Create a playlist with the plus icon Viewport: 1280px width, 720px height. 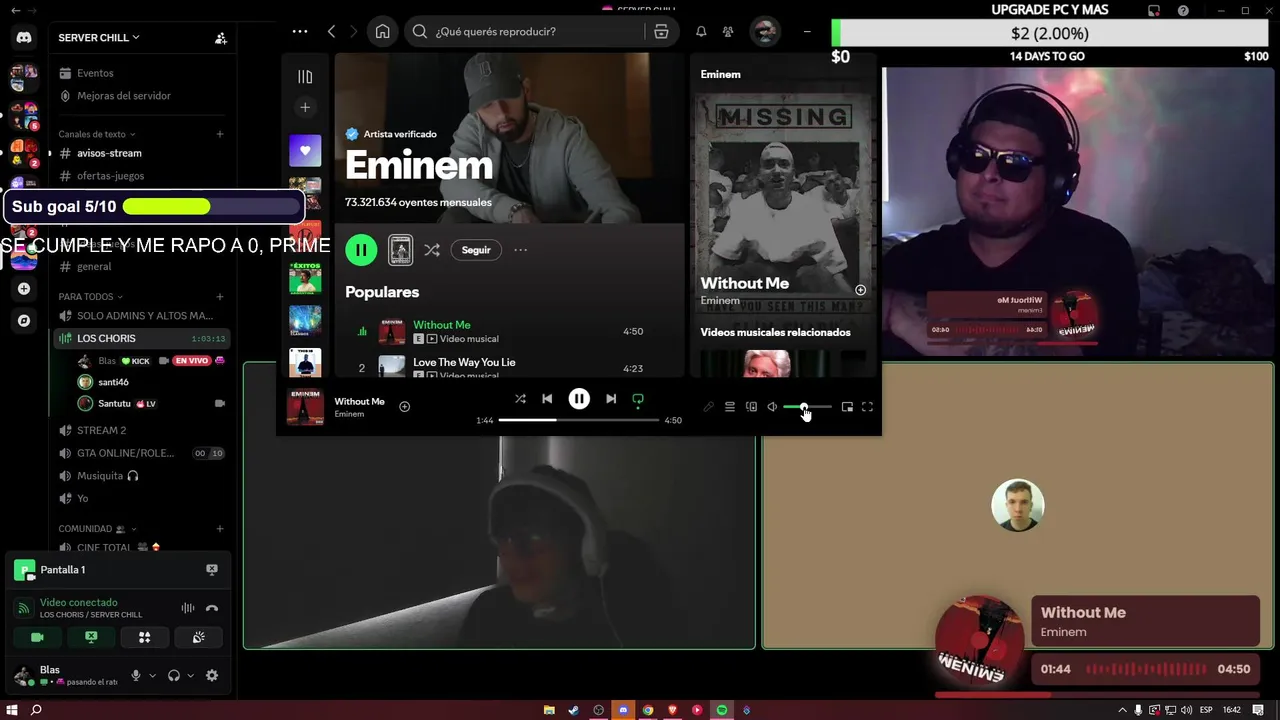click(305, 107)
